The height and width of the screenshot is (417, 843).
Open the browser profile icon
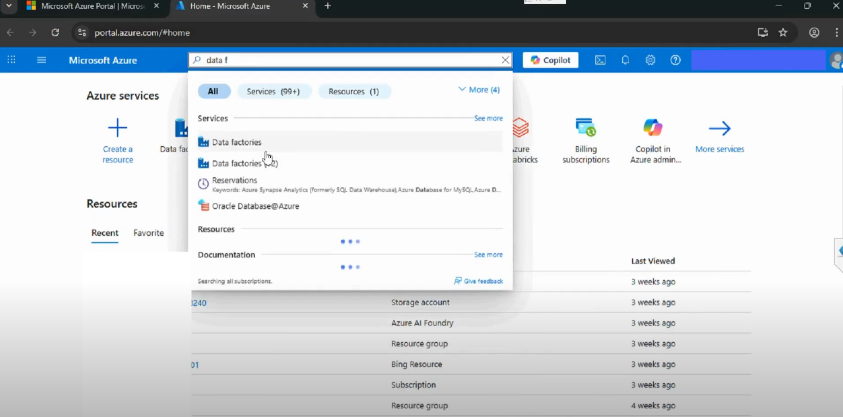coord(814,33)
